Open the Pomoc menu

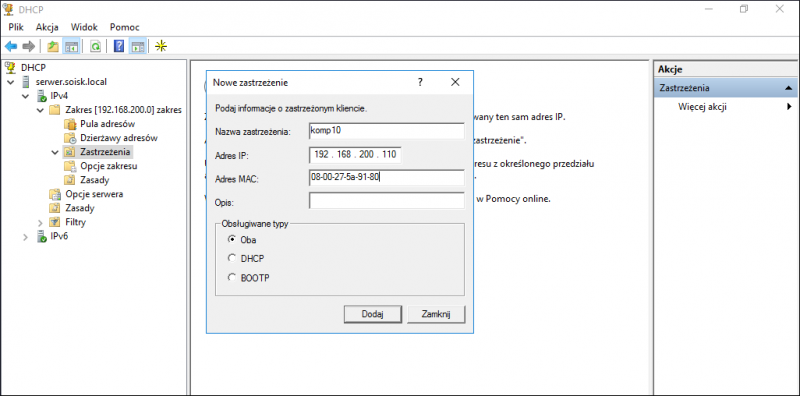(124, 27)
